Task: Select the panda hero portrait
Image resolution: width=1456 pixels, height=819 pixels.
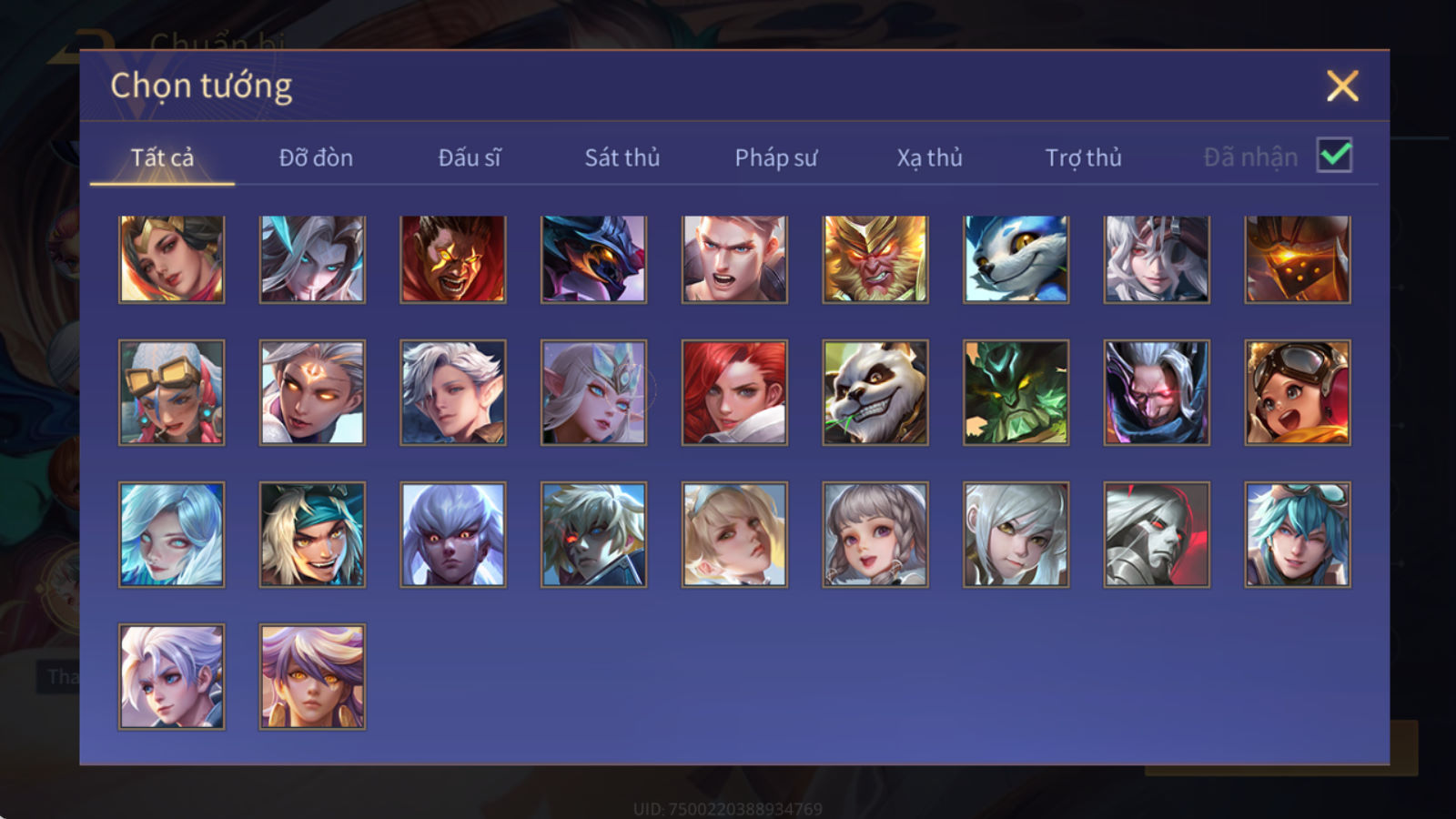Action: click(875, 392)
